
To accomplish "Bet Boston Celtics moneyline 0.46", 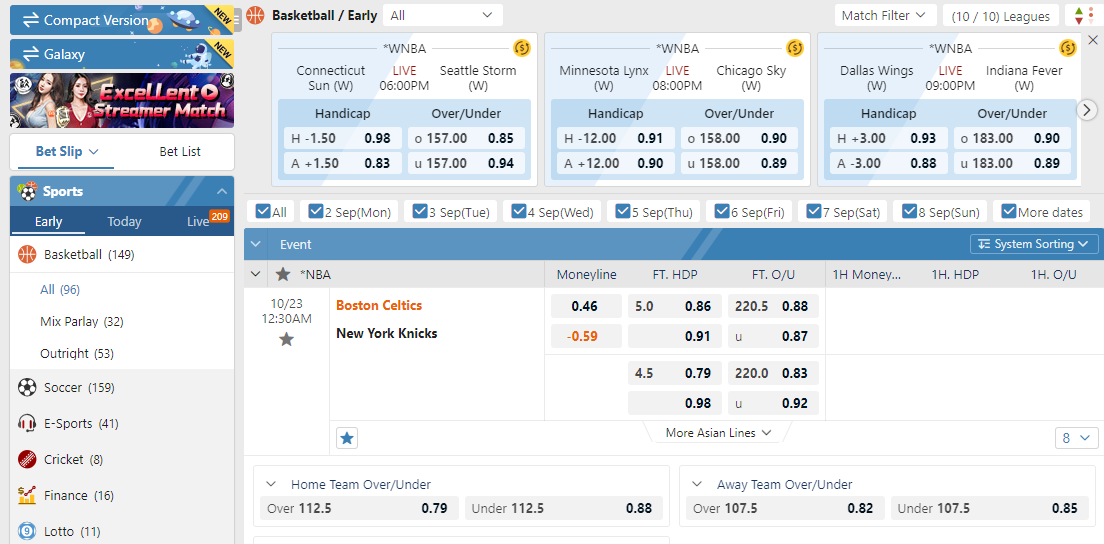I will pos(586,306).
